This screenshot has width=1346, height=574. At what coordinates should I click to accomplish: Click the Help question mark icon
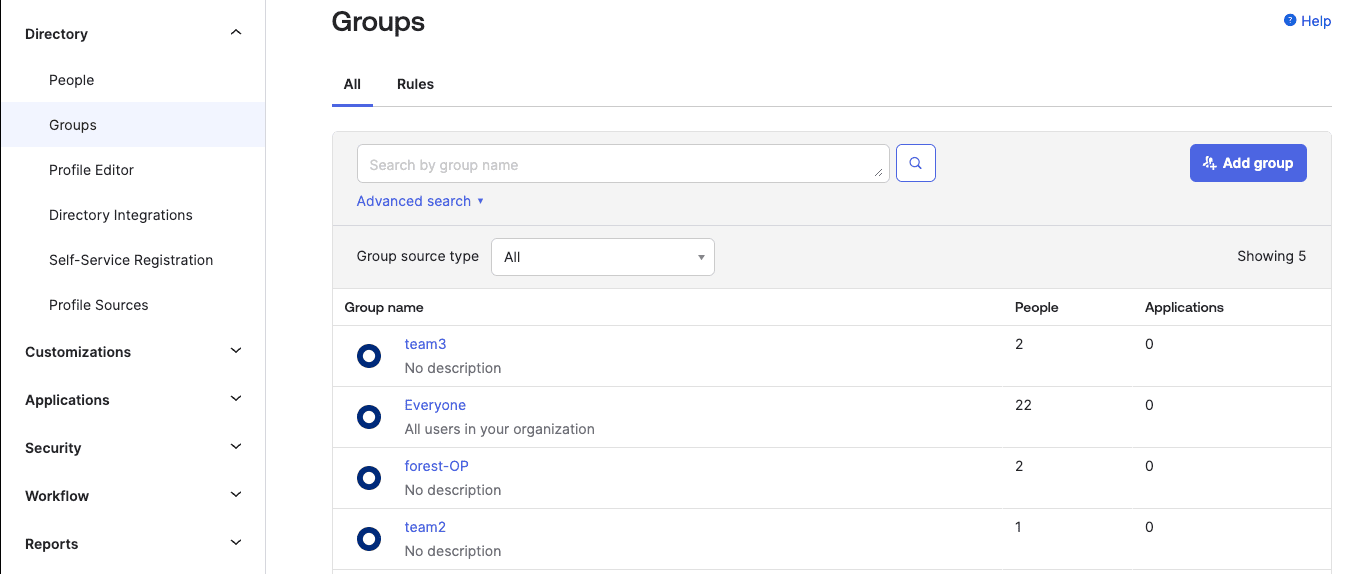point(1290,20)
